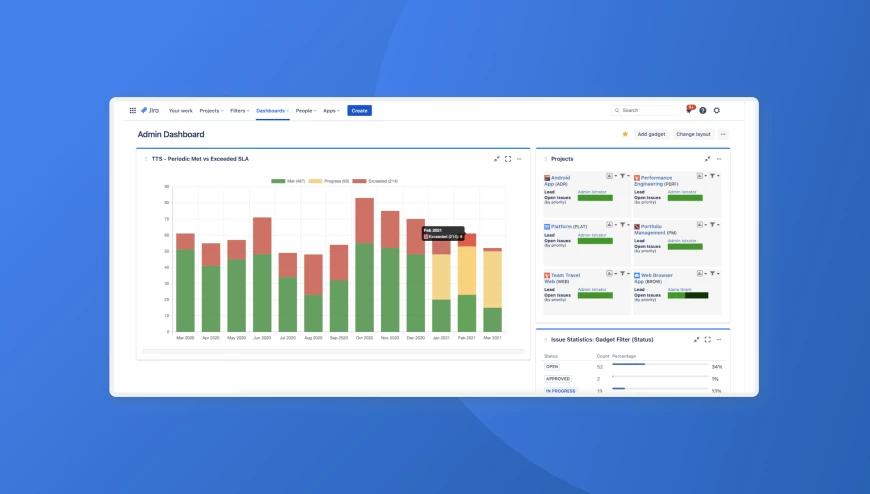Click Add gadget button
The image size is (870, 494).
(x=651, y=134)
